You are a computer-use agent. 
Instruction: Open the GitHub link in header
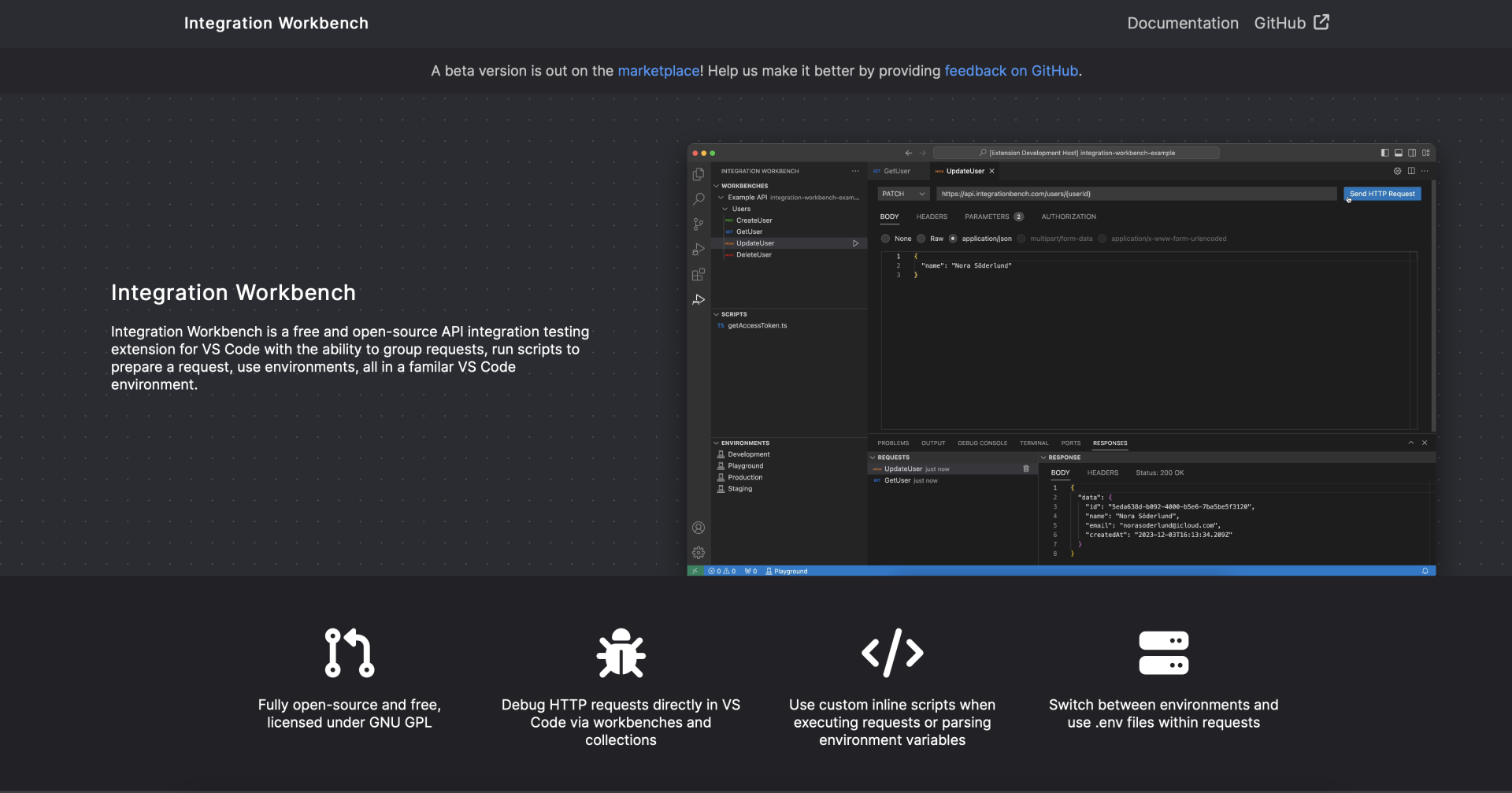pos(1291,23)
